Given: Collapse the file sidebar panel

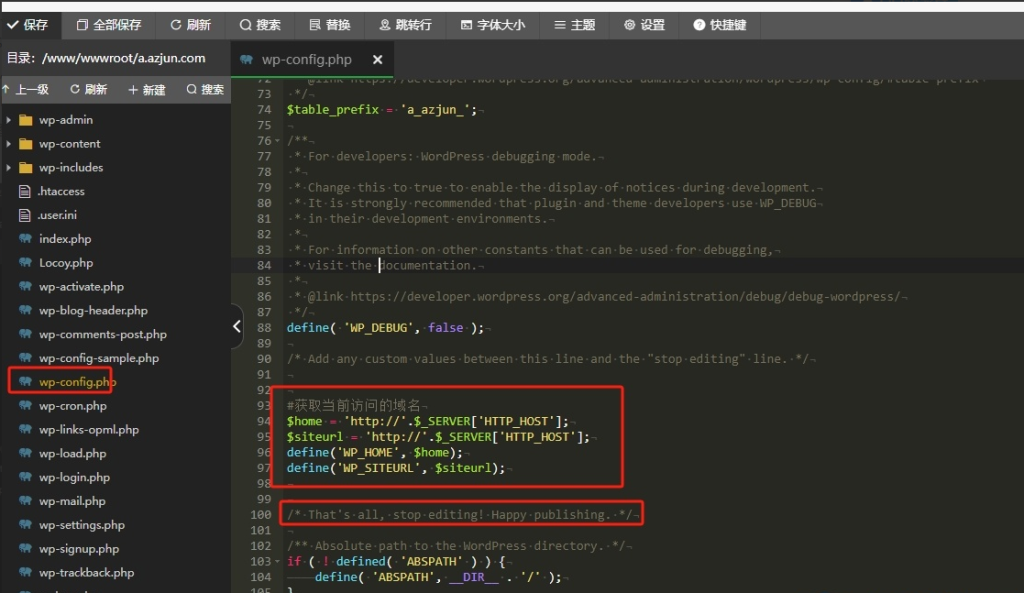Looking at the screenshot, I should pos(237,326).
